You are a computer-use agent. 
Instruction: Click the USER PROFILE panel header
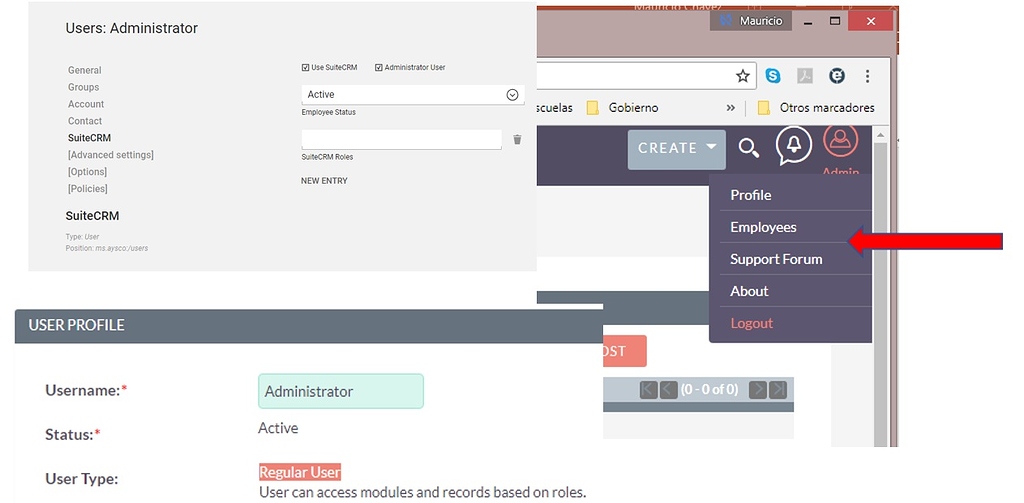point(308,325)
